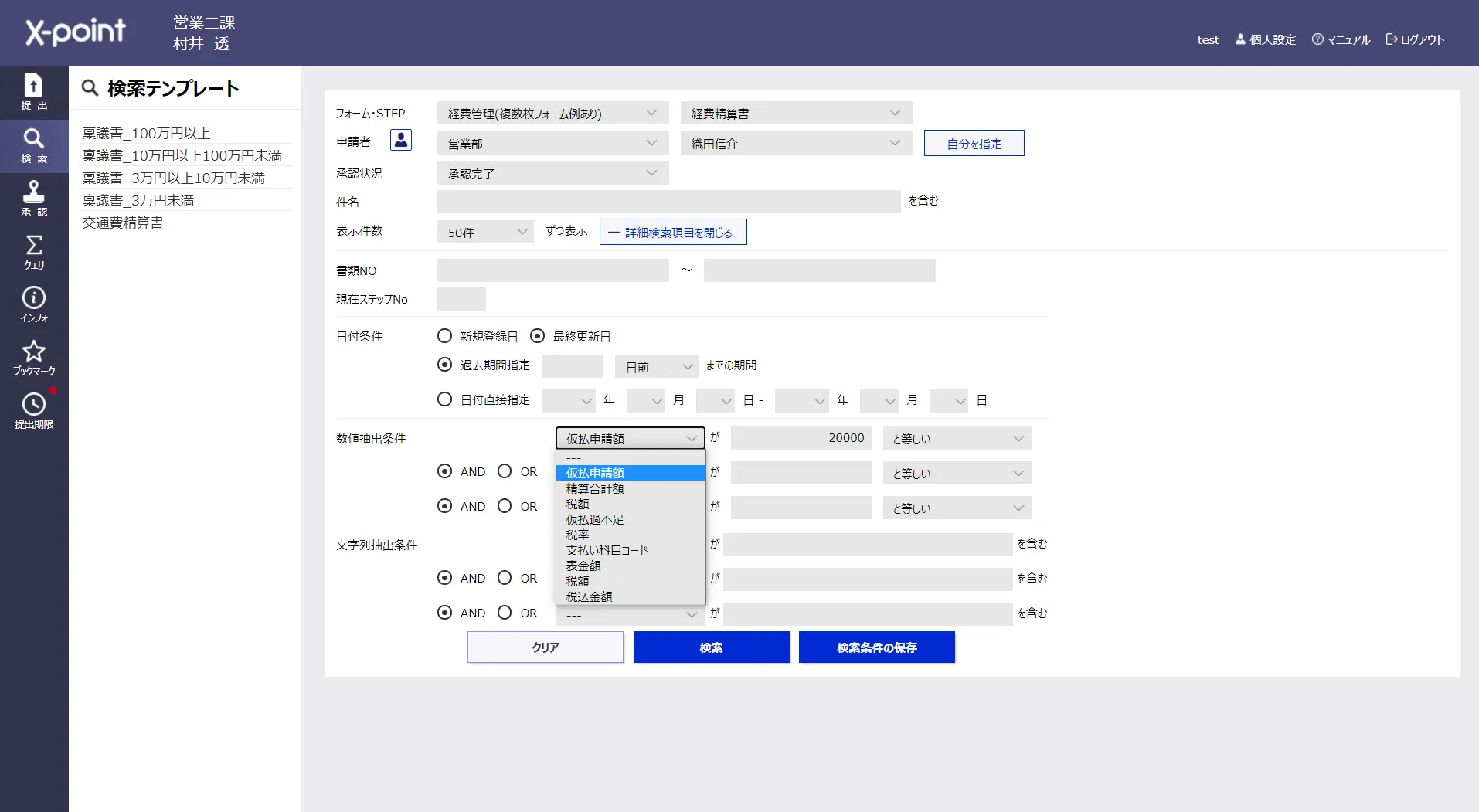Screen dimensions: 1479x812
Task: Open the 提出期限 clock icon
Action: 34,410
